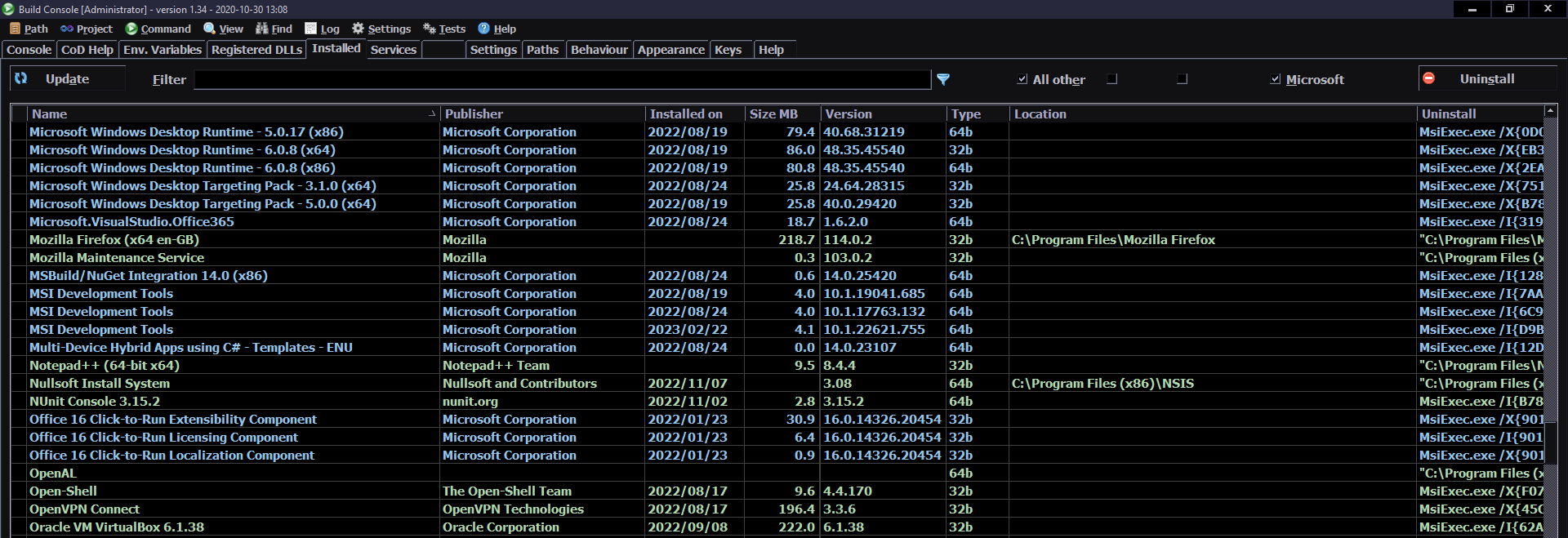Click the Uninstall button with red icon
The image size is (1568, 538).
pos(1487,78)
